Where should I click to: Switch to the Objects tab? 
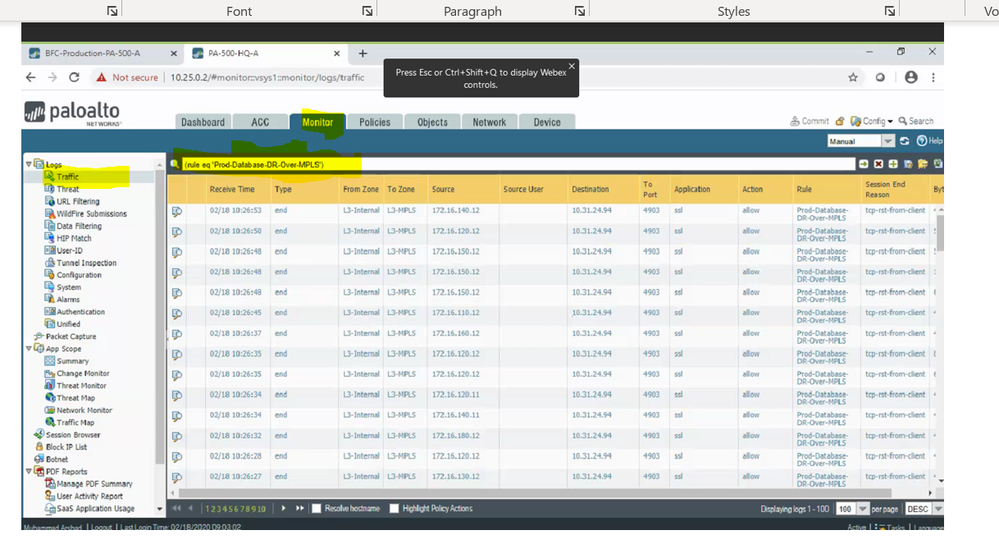point(432,122)
